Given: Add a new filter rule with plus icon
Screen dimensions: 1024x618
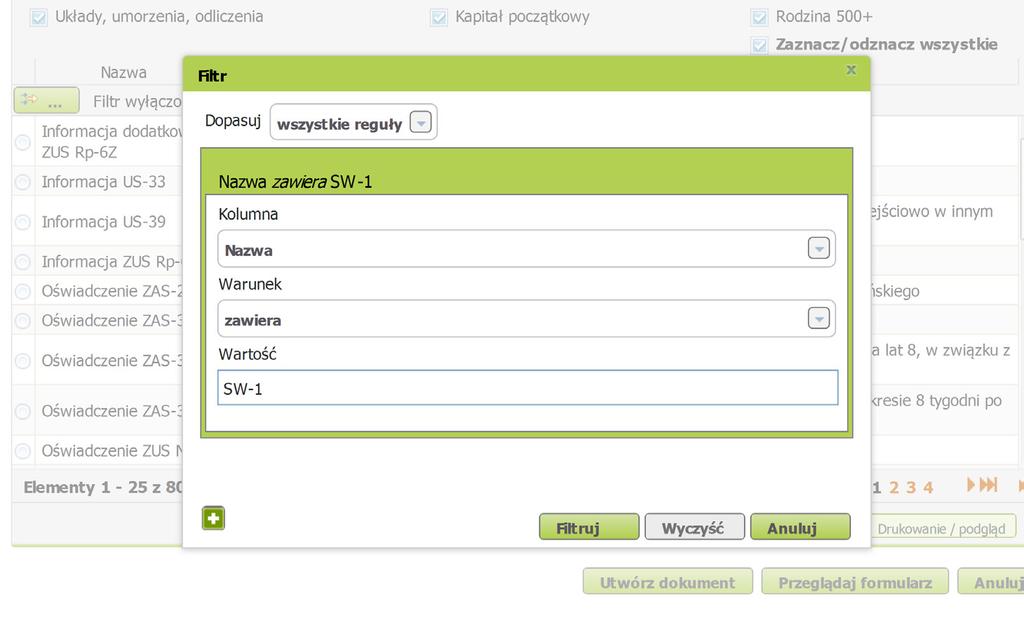Looking at the screenshot, I should pos(213,518).
